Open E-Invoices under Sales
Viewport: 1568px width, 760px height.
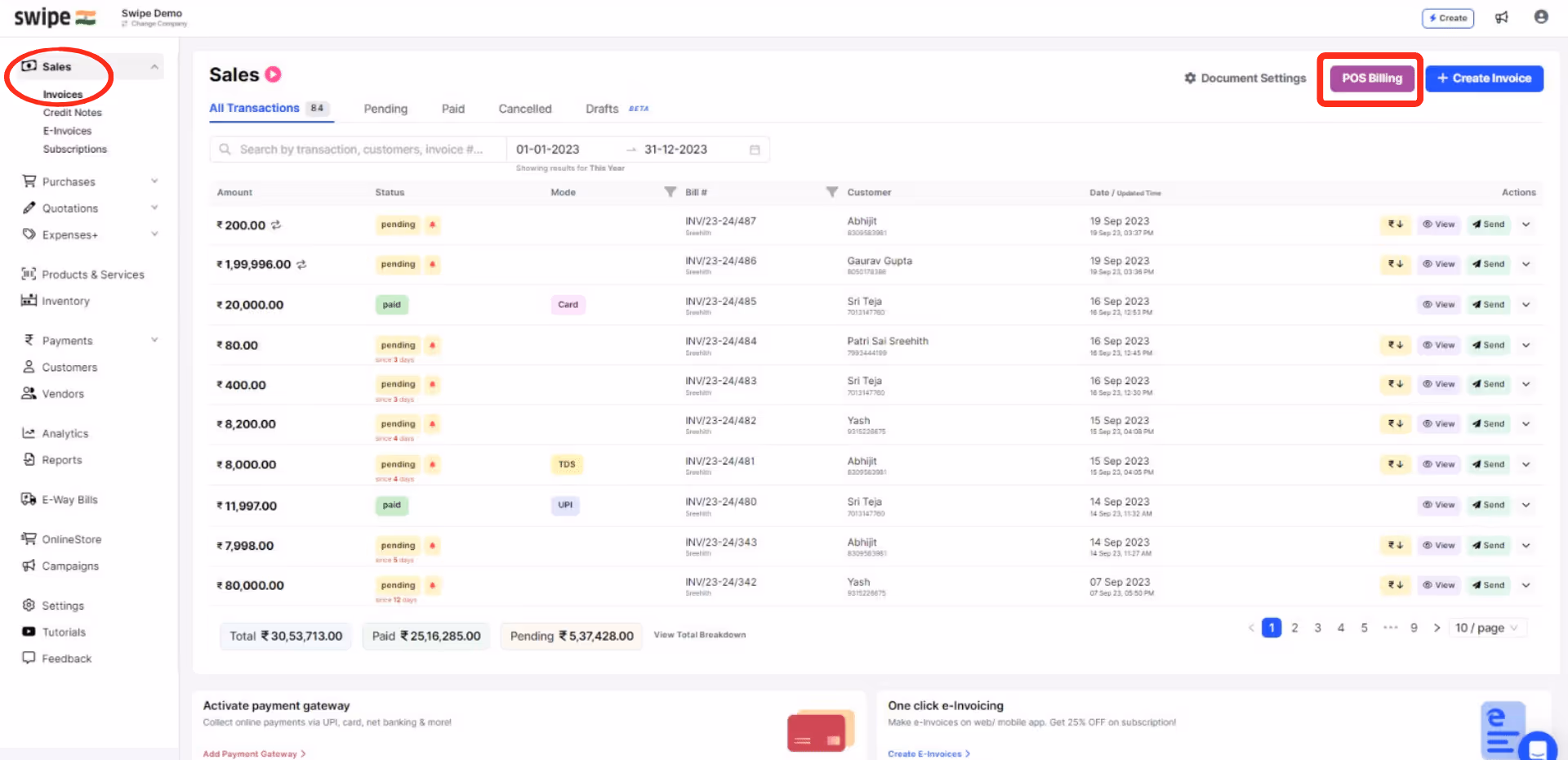click(67, 131)
